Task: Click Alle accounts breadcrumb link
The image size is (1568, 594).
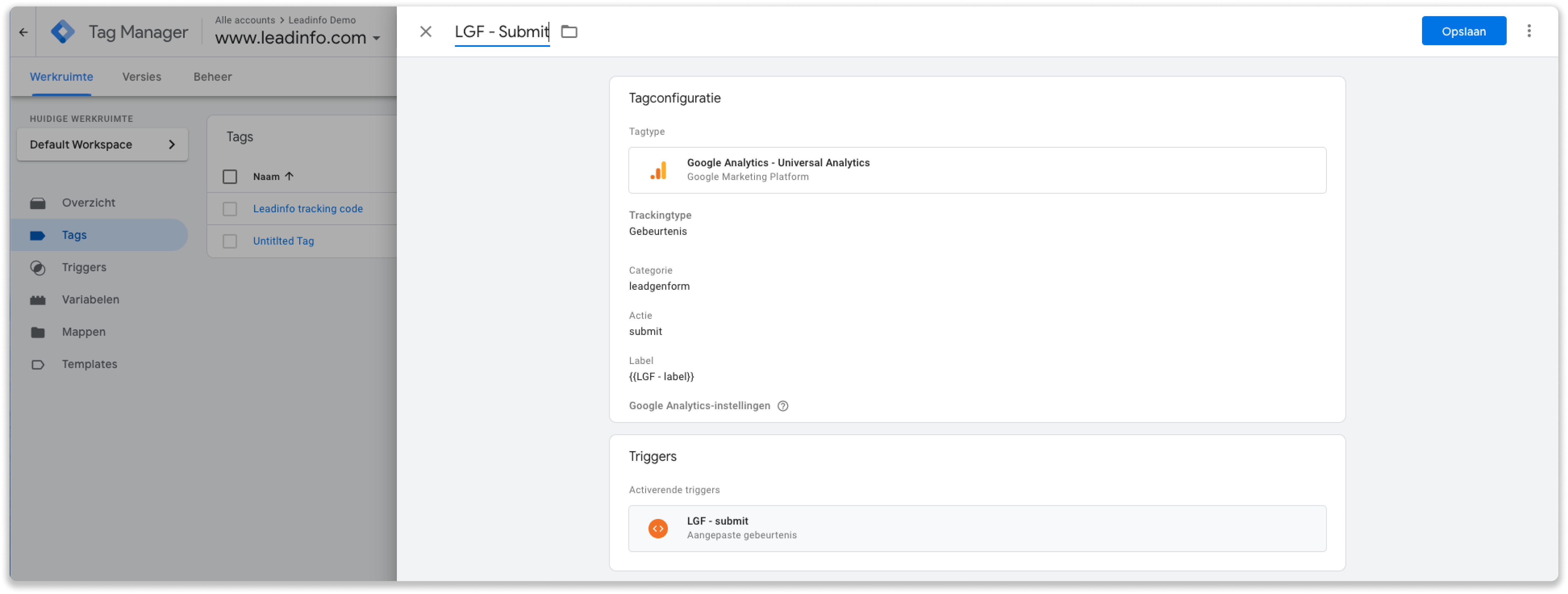Action: tap(245, 20)
